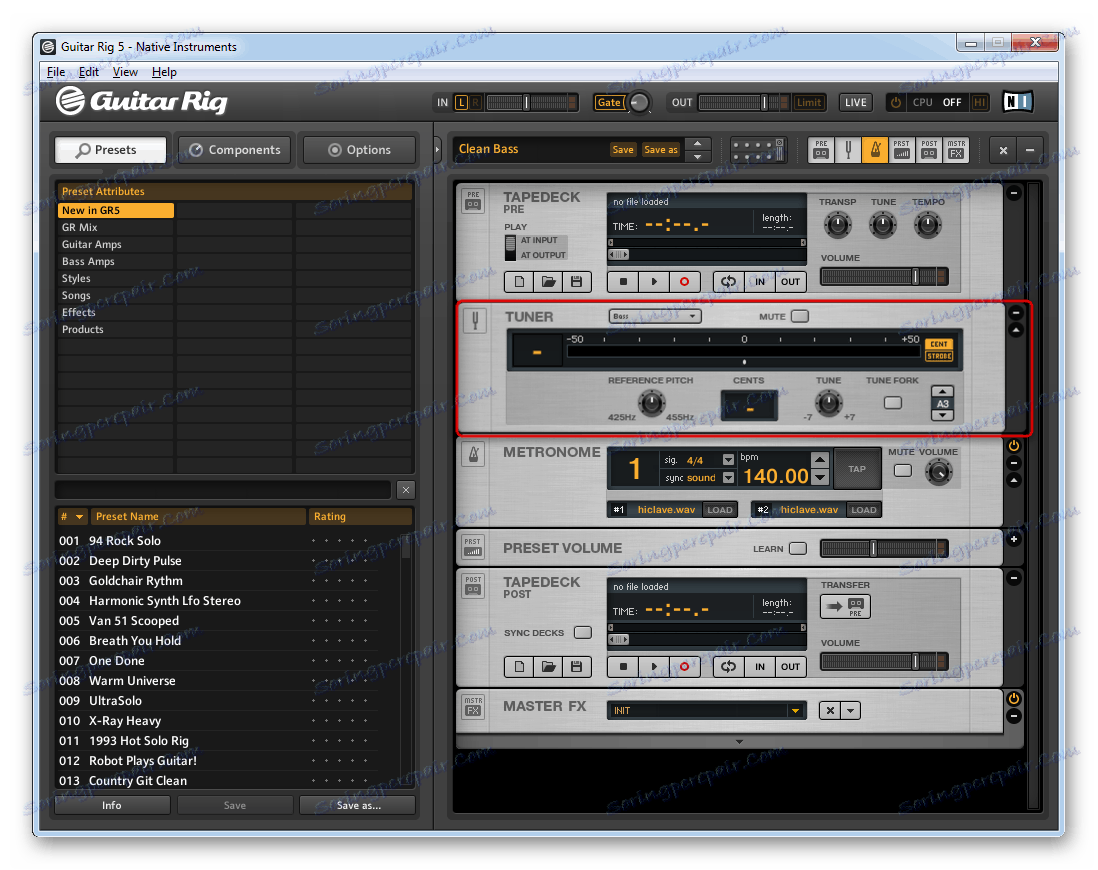This screenshot has width=1098, height=870.
Task: Expand the Preset Volume module
Action: pos(1013,539)
